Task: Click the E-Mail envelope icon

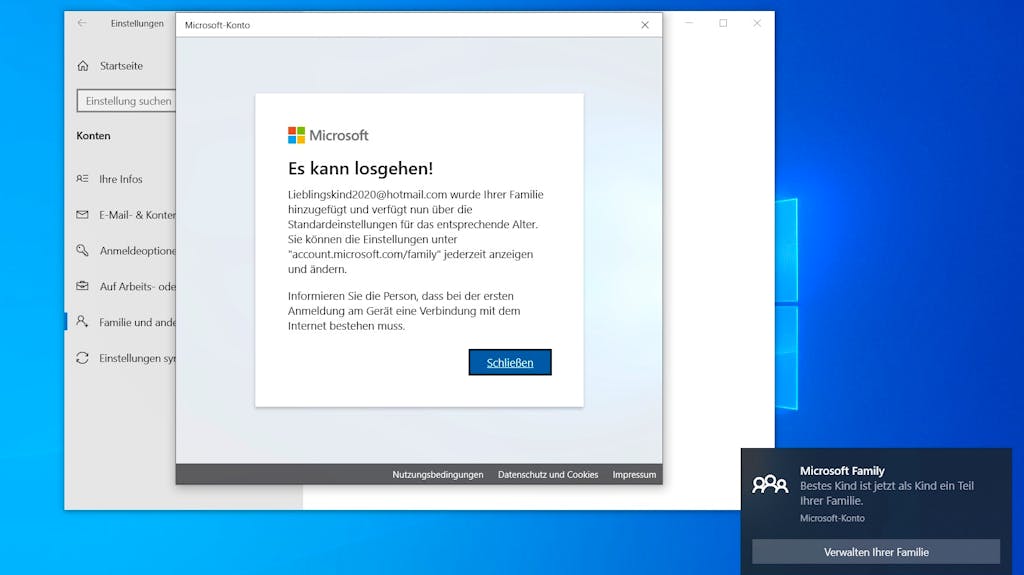Action: coord(82,214)
